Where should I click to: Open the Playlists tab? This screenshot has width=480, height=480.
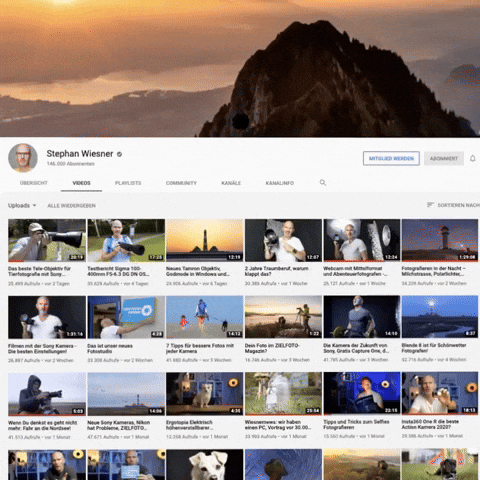128,183
